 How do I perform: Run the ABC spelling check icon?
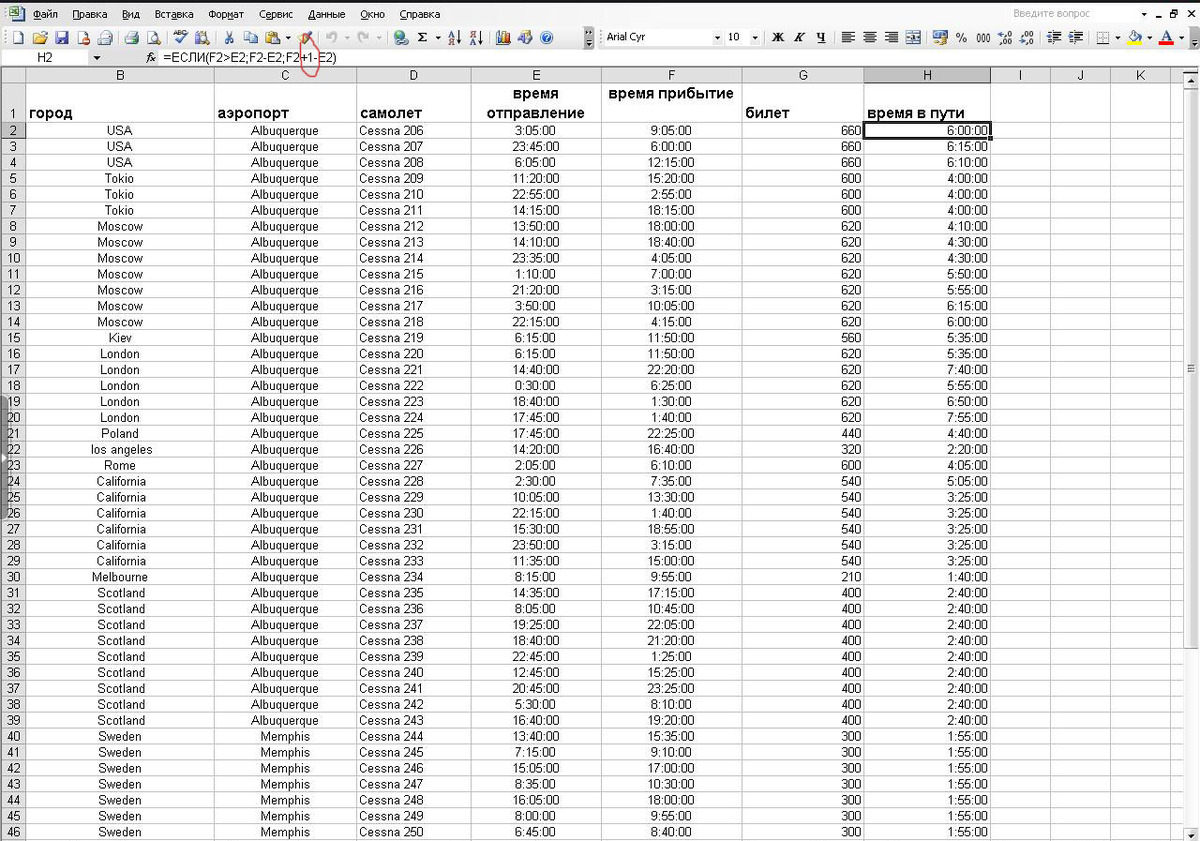(181, 37)
